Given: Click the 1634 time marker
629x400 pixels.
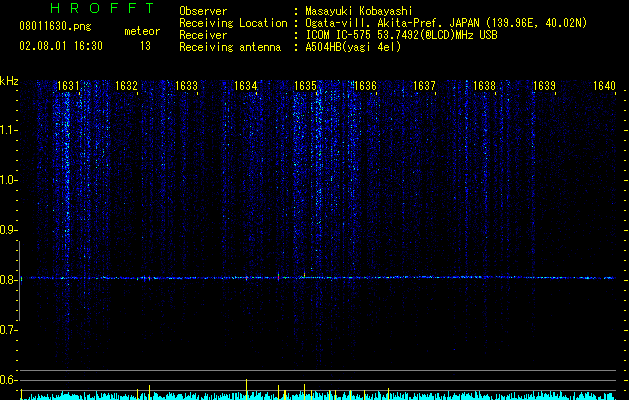Looking at the screenshot, I should tap(246, 86).
